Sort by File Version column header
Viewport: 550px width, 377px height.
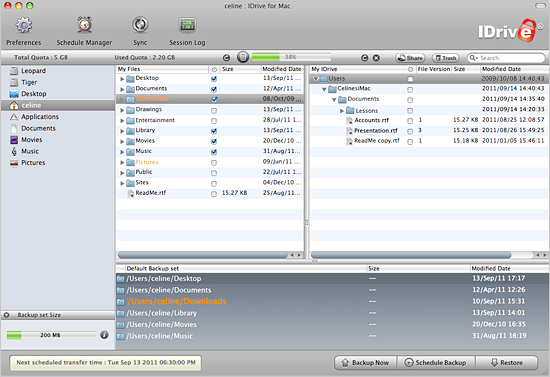click(434, 69)
